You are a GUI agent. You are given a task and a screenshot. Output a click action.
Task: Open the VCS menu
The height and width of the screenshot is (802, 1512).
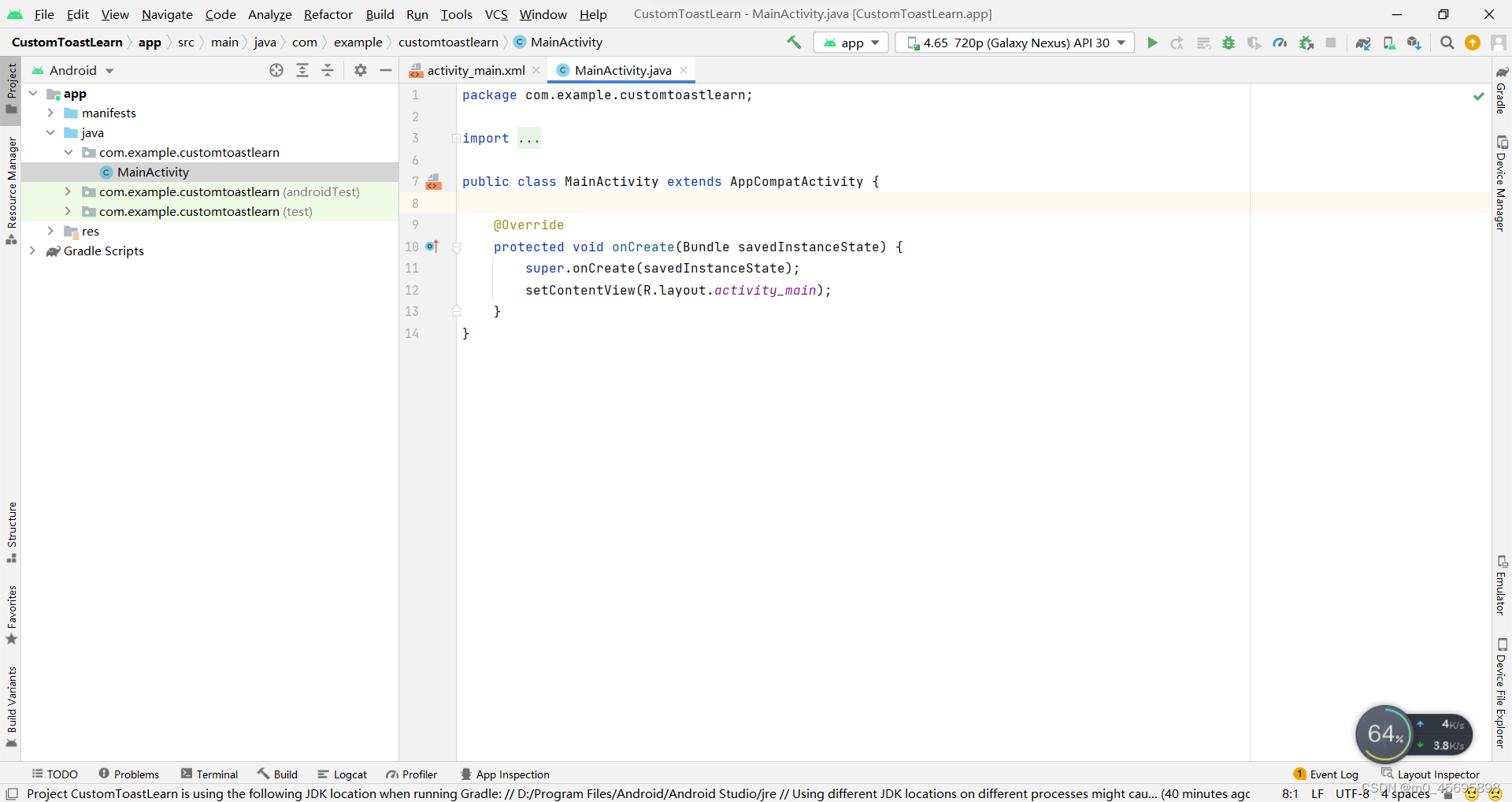pyautogui.click(x=496, y=14)
